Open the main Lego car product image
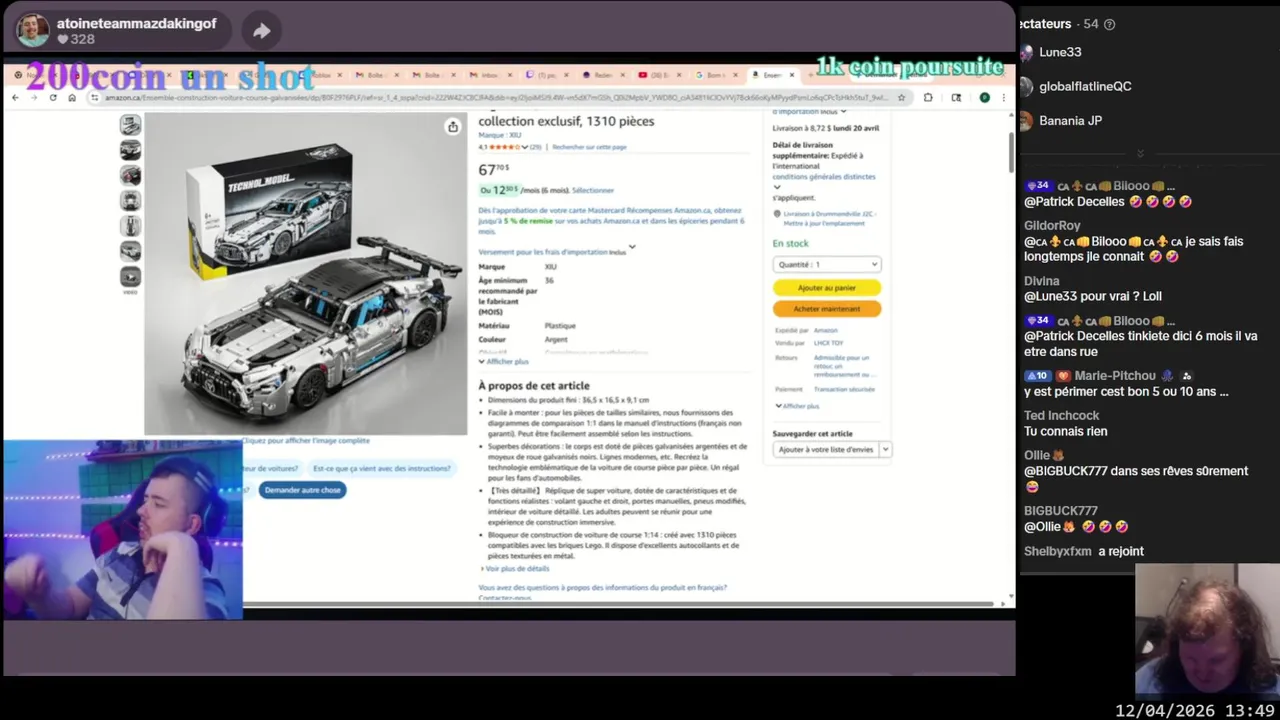The width and height of the screenshot is (1280, 720). (305, 273)
